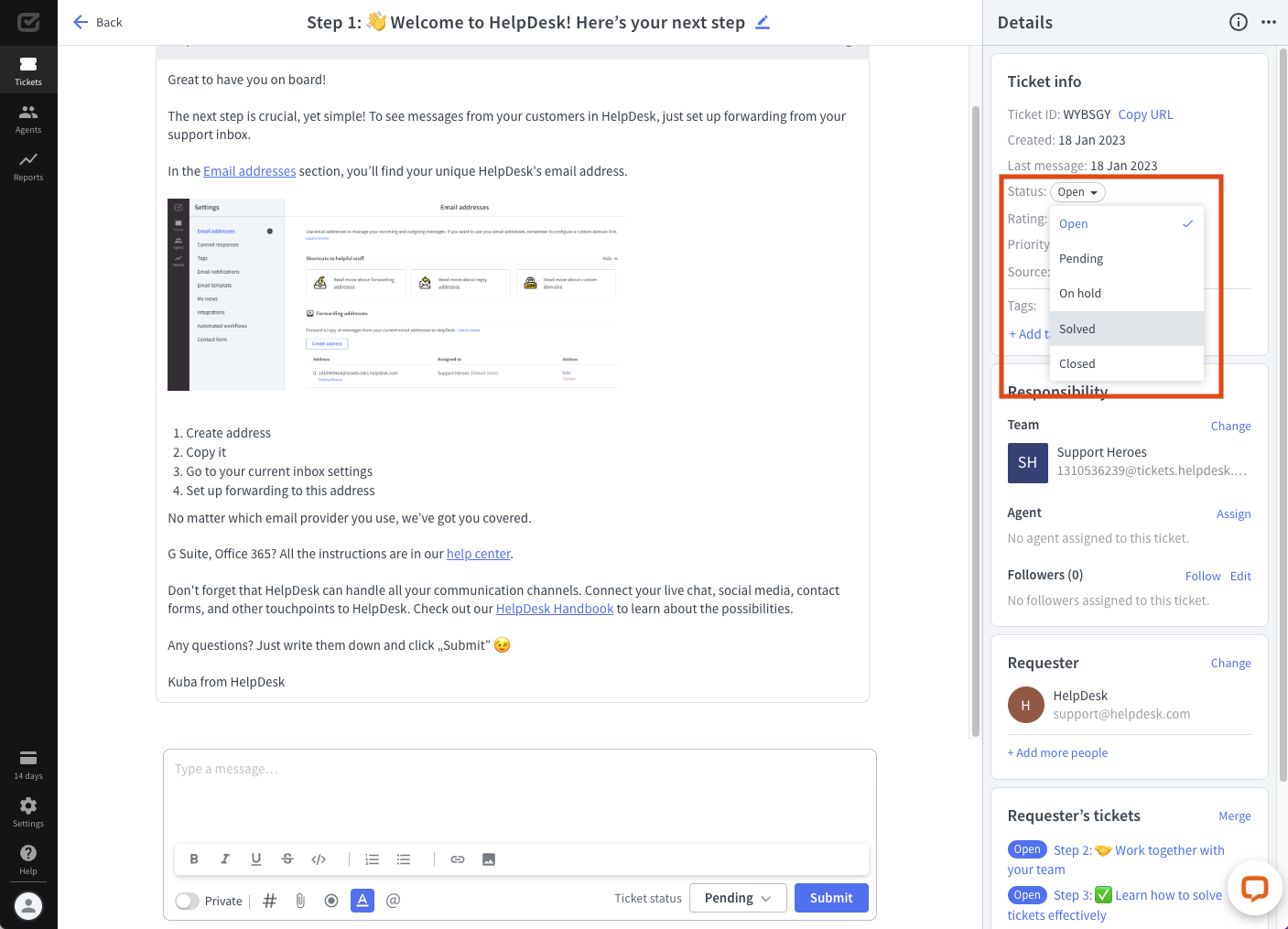Toggle text formatting toolbar icon
This screenshot has height=929, width=1288.
(363, 901)
